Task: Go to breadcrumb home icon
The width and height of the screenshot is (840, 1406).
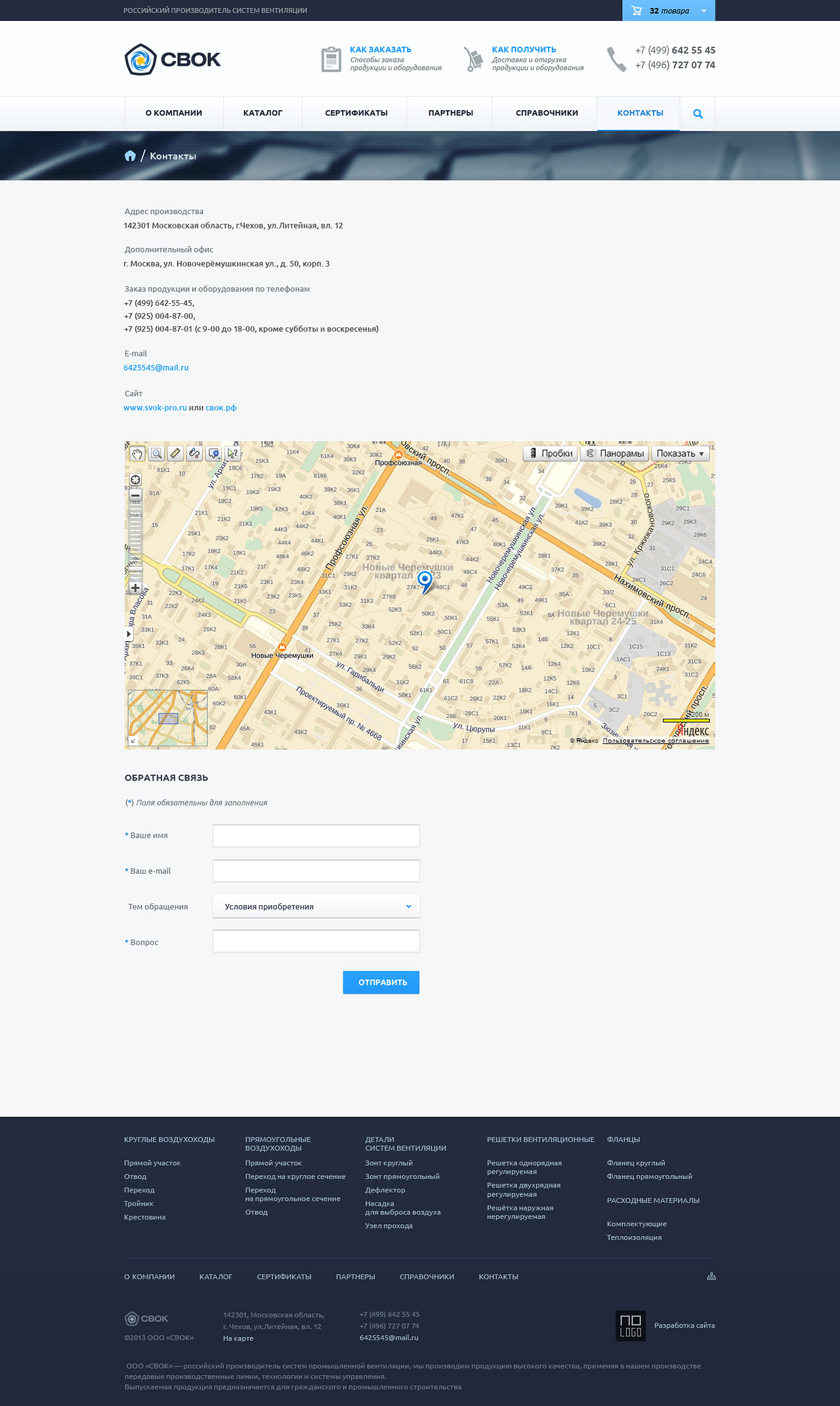Action: pos(130,156)
